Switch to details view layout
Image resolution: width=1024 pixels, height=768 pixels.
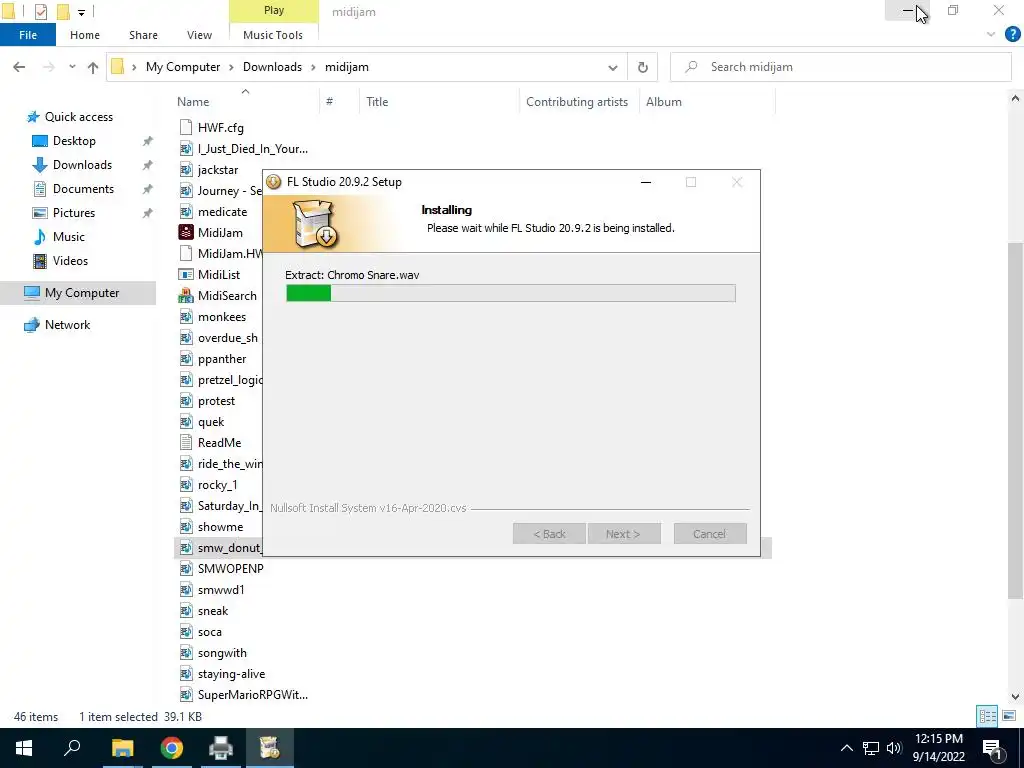(x=987, y=716)
